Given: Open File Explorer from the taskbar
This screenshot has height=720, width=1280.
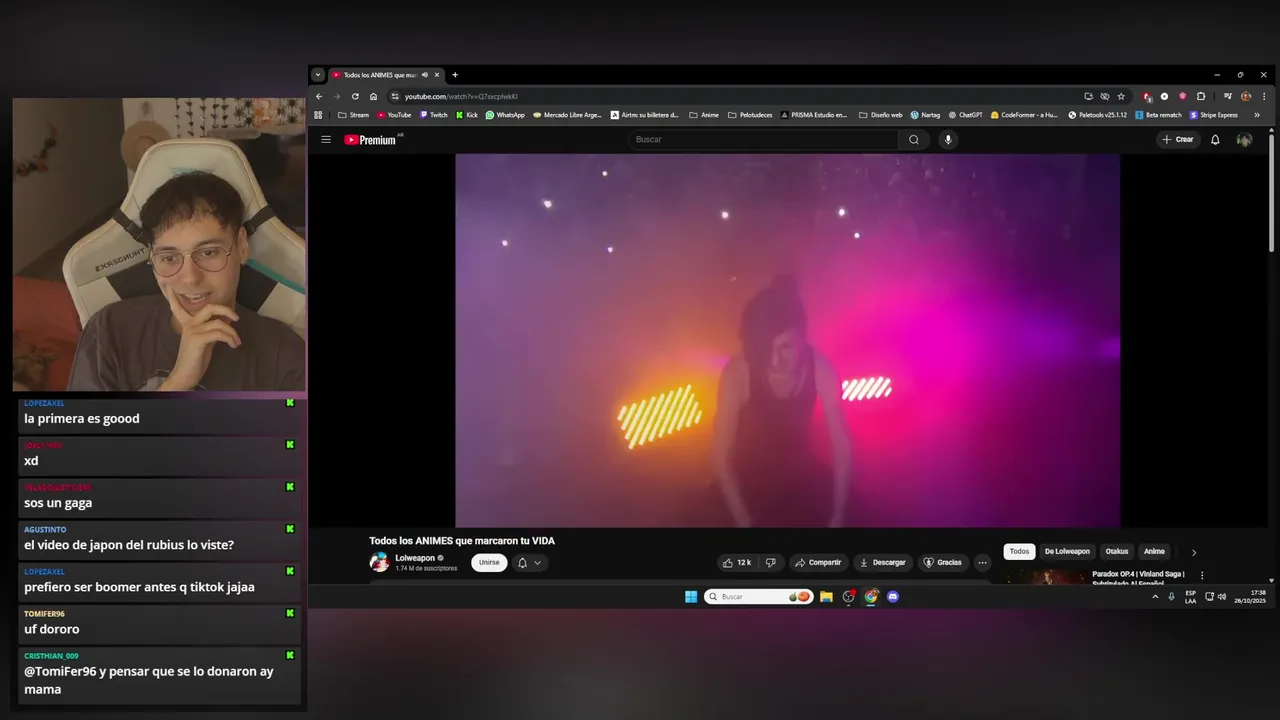Looking at the screenshot, I should [x=826, y=597].
